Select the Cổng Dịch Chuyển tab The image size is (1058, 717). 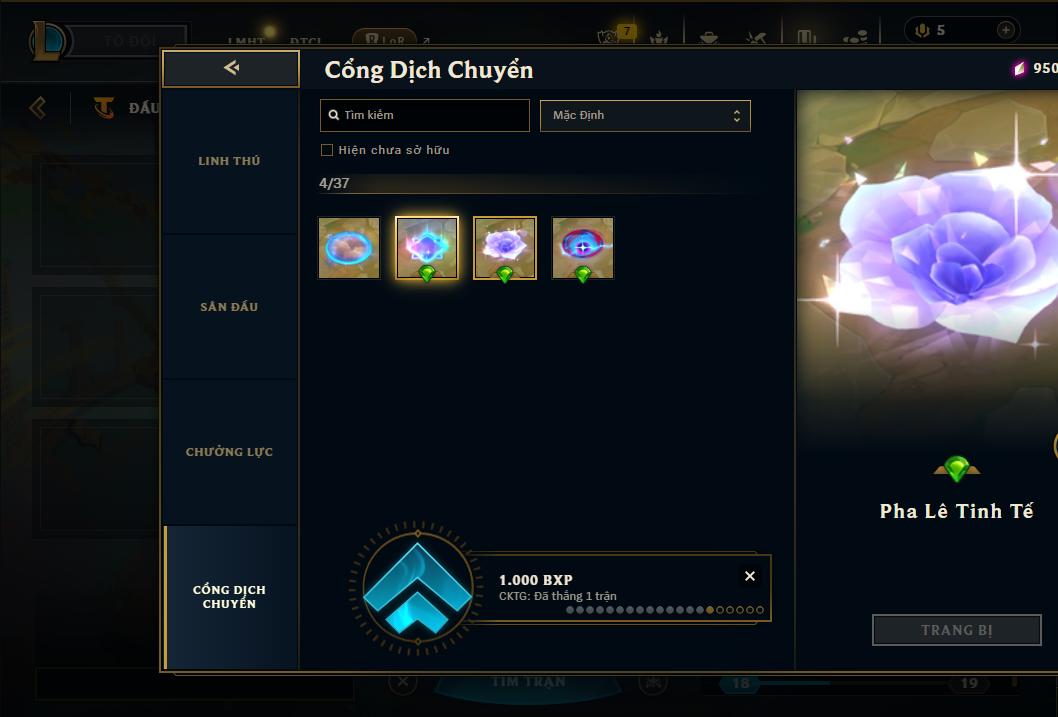click(x=229, y=597)
